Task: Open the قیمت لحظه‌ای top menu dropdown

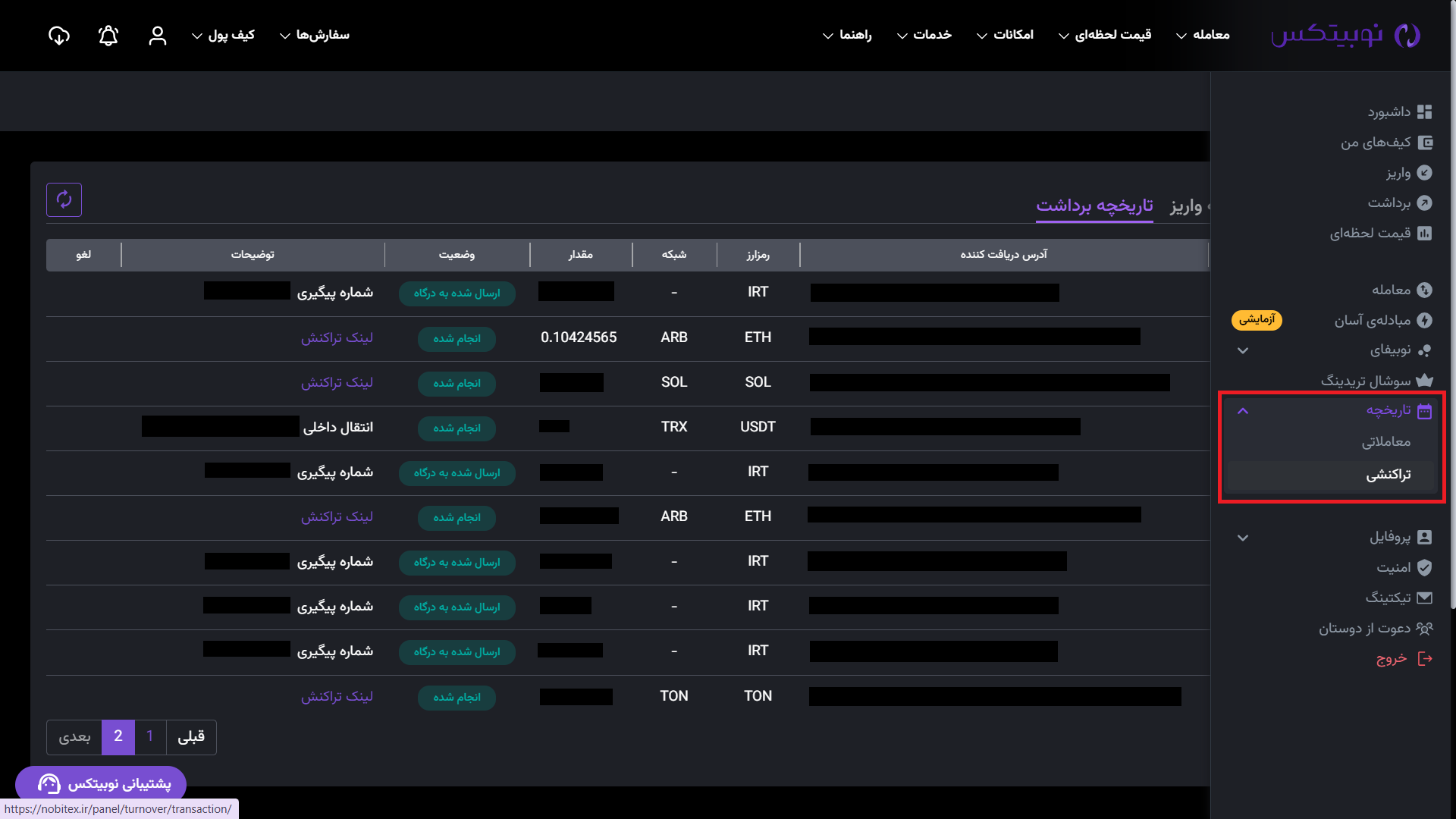Action: 1104,35
